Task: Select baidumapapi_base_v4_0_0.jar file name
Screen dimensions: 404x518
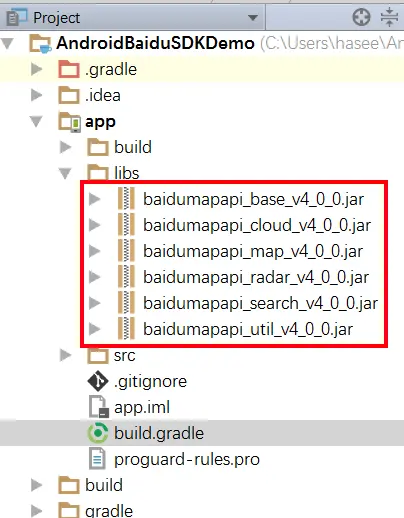Action: pos(254,200)
